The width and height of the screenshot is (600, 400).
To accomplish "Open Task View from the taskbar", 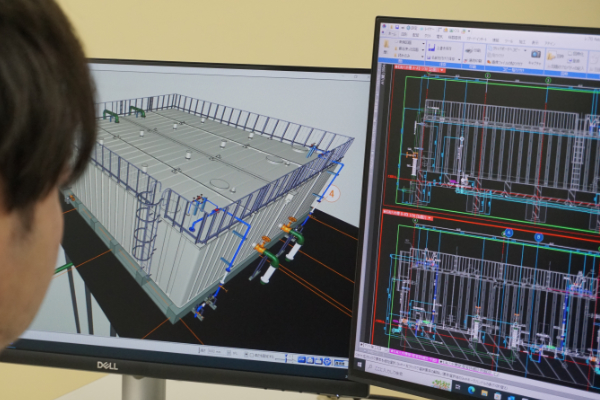I will [x=458, y=387].
